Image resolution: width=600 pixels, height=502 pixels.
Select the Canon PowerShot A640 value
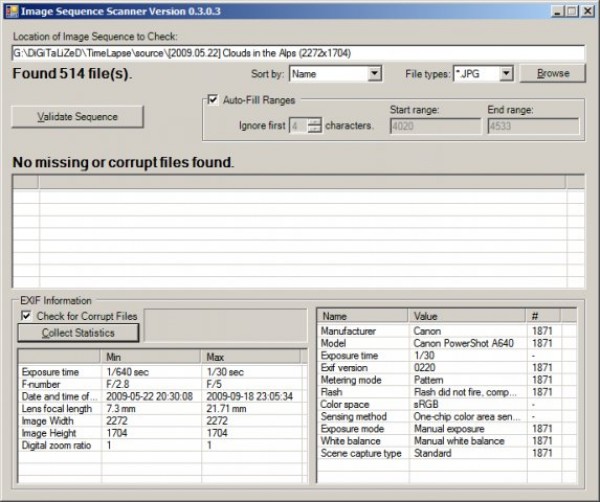pos(463,343)
